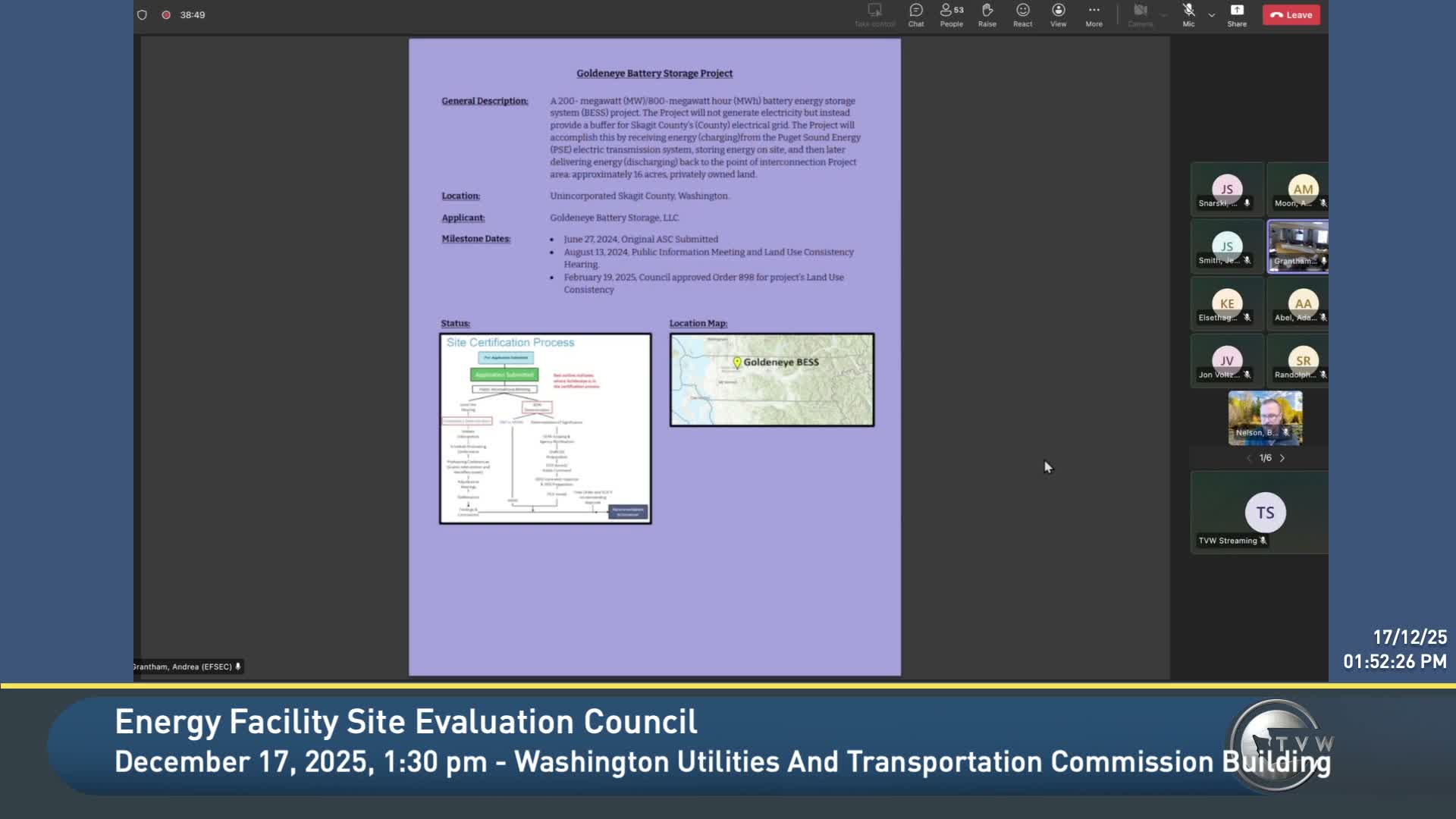This screenshot has height=819, width=1456.
Task: Expand the Camera options dropdown arrow
Action: point(1163,15)
